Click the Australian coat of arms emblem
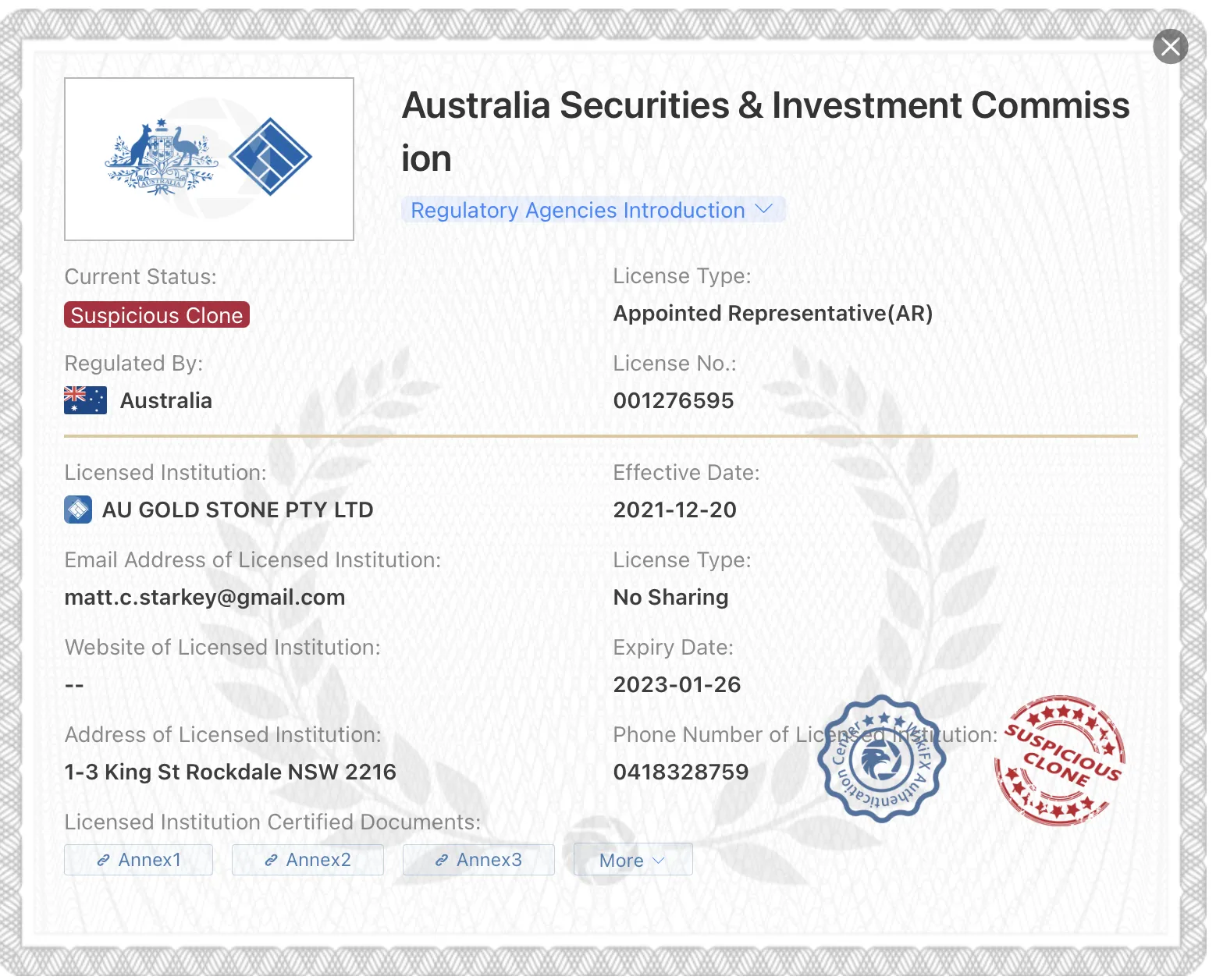The width and height of the screenshot is (1216, 980). click(x=162, y=157)
